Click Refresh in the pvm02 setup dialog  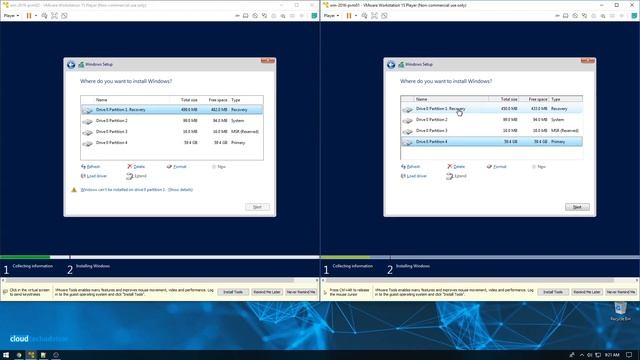90,167
